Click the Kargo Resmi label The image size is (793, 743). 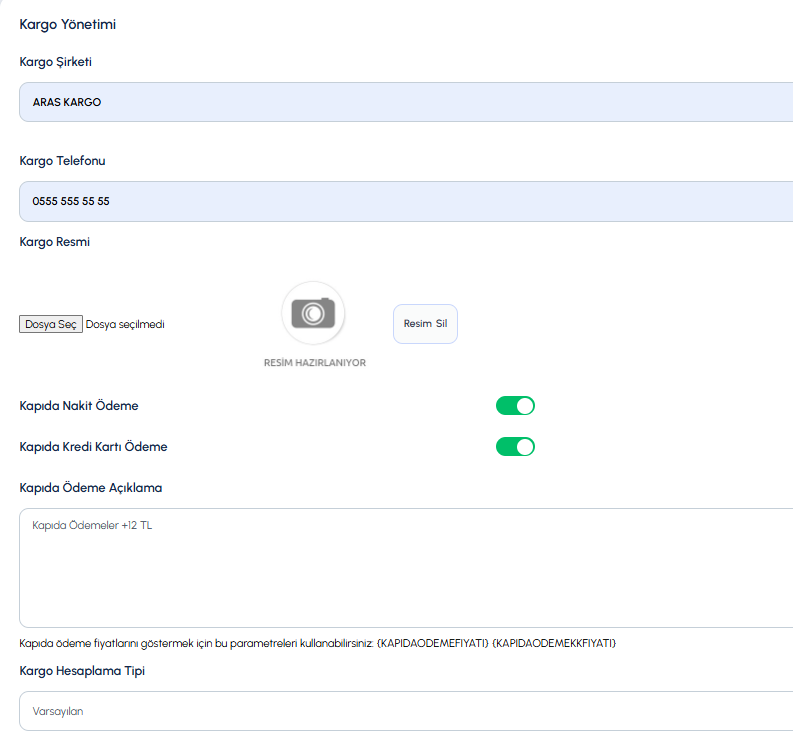(55, 242)
